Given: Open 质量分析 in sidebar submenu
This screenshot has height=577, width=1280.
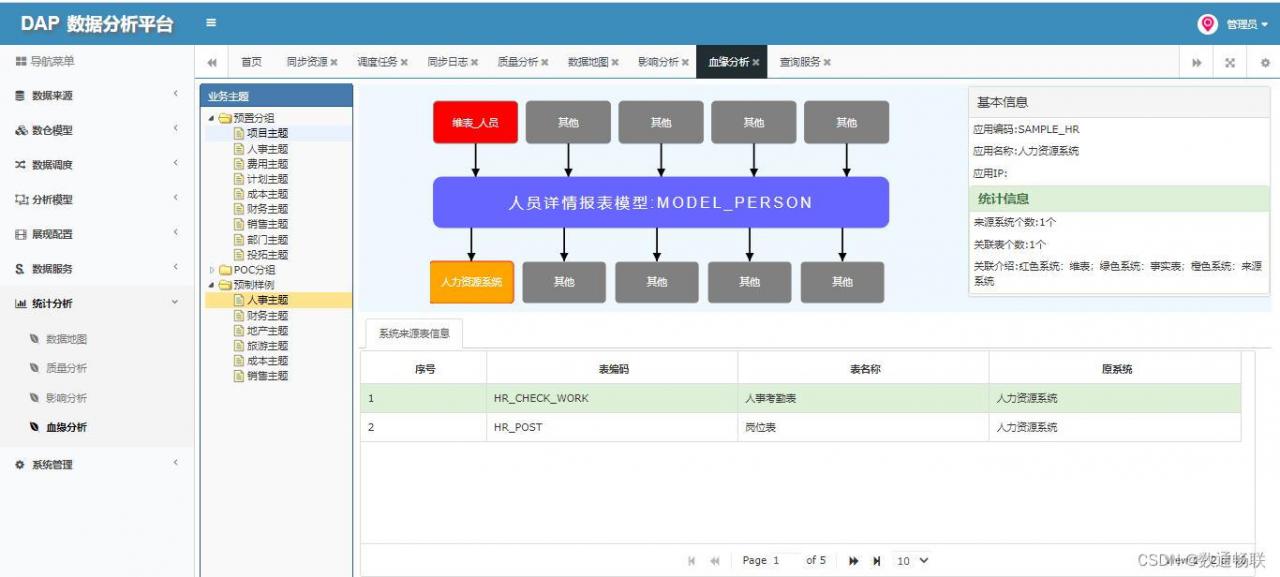Looking at the screenshot, I should [x=66, y=368].
